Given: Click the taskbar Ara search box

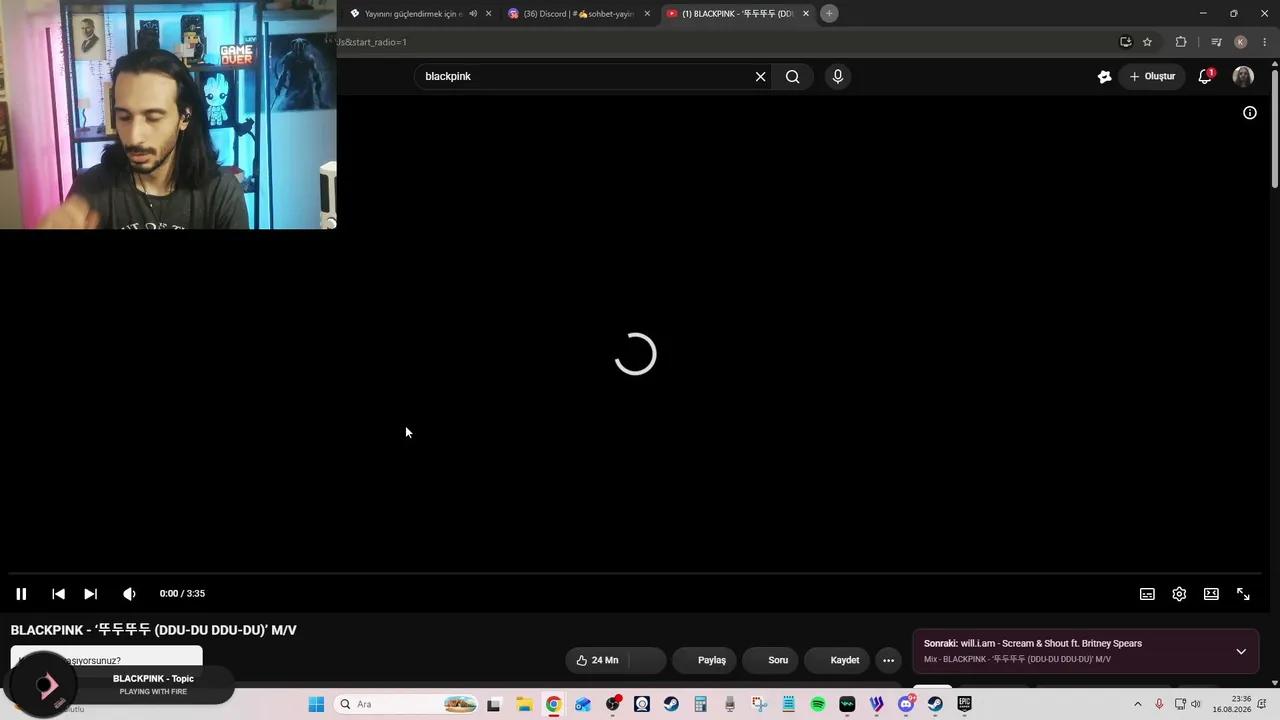Looking at the screenshot, I should pos(405,704).
